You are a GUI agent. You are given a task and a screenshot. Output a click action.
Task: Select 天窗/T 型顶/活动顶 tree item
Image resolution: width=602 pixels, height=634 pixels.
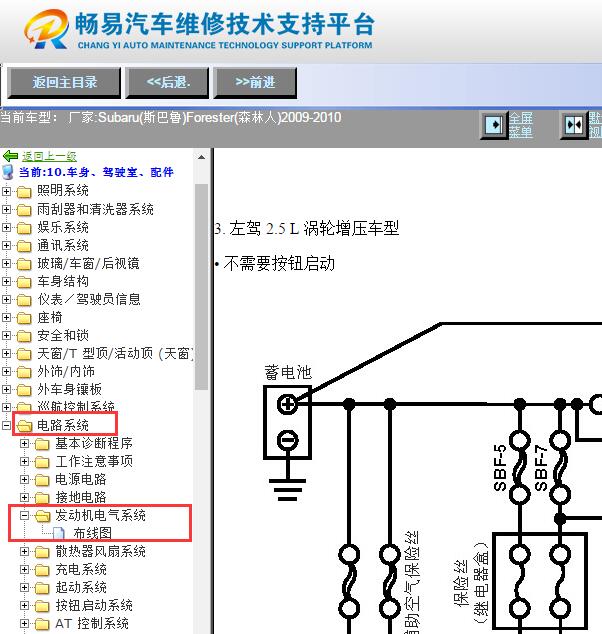[x=115, y=354]
